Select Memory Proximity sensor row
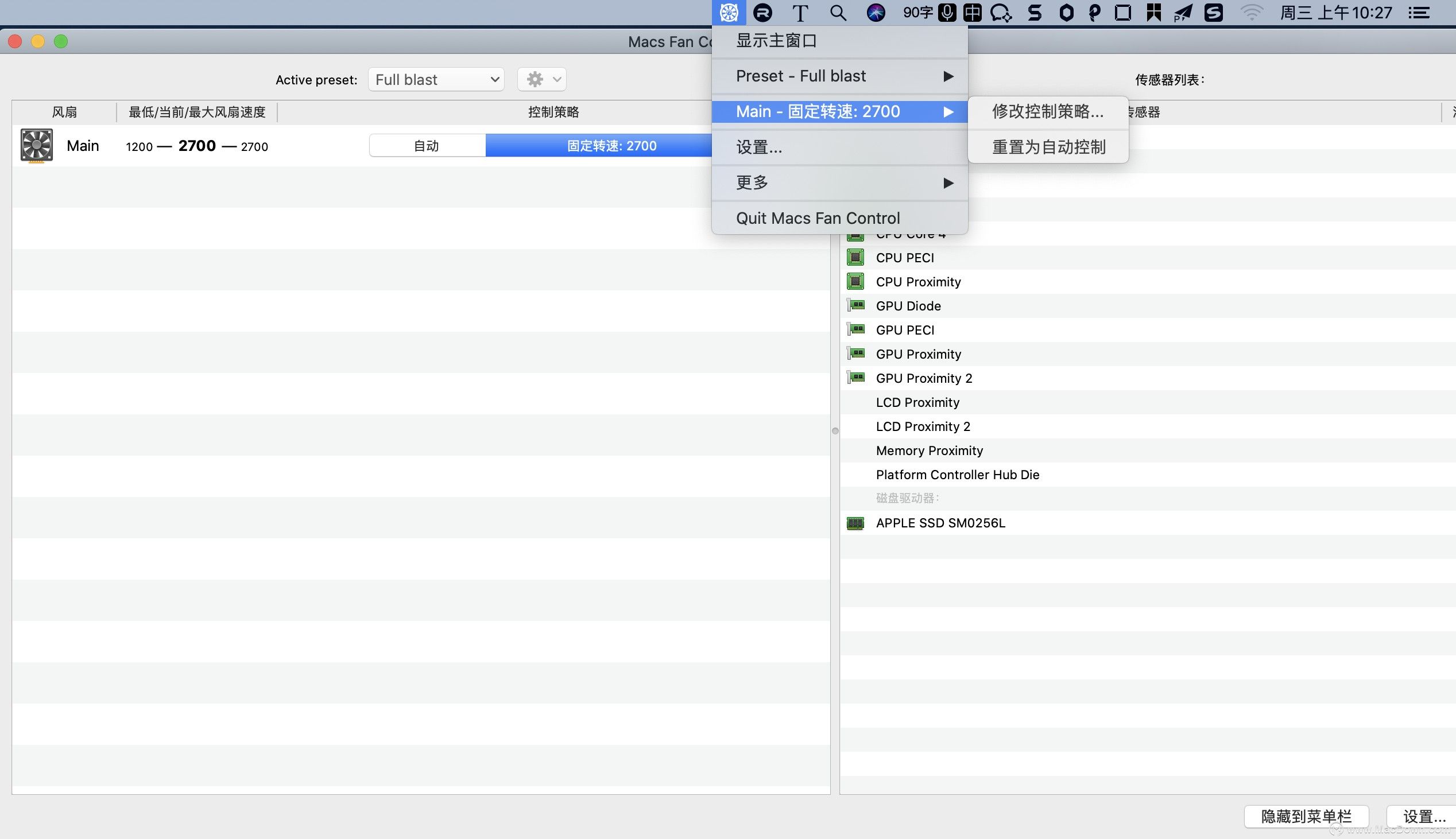Screen dimensions: 1456x839 [x=1148, y=450]
